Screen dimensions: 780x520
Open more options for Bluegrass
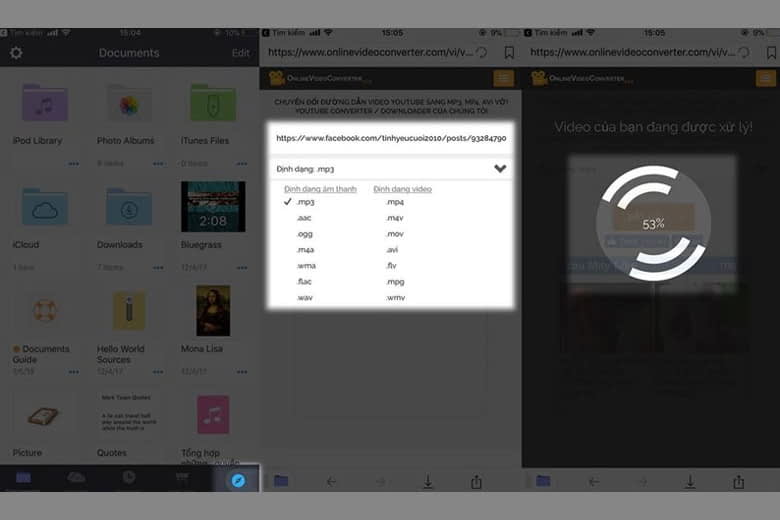tap(242, 268)
